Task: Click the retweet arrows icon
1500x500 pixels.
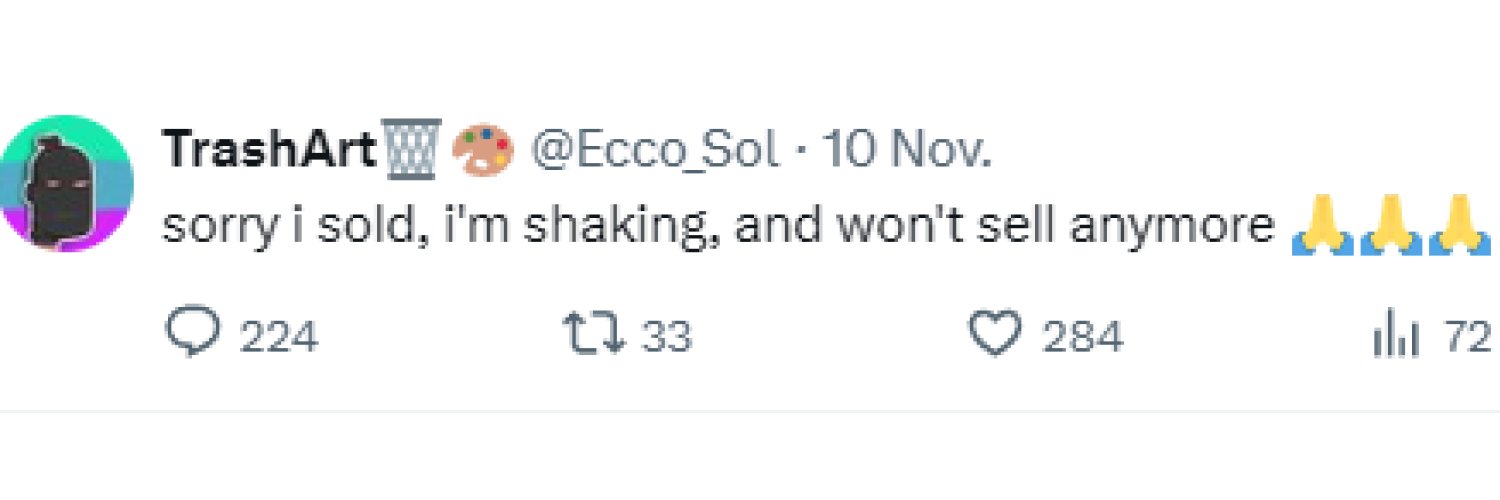Action: pyautogui.click(x=594, y=335)
